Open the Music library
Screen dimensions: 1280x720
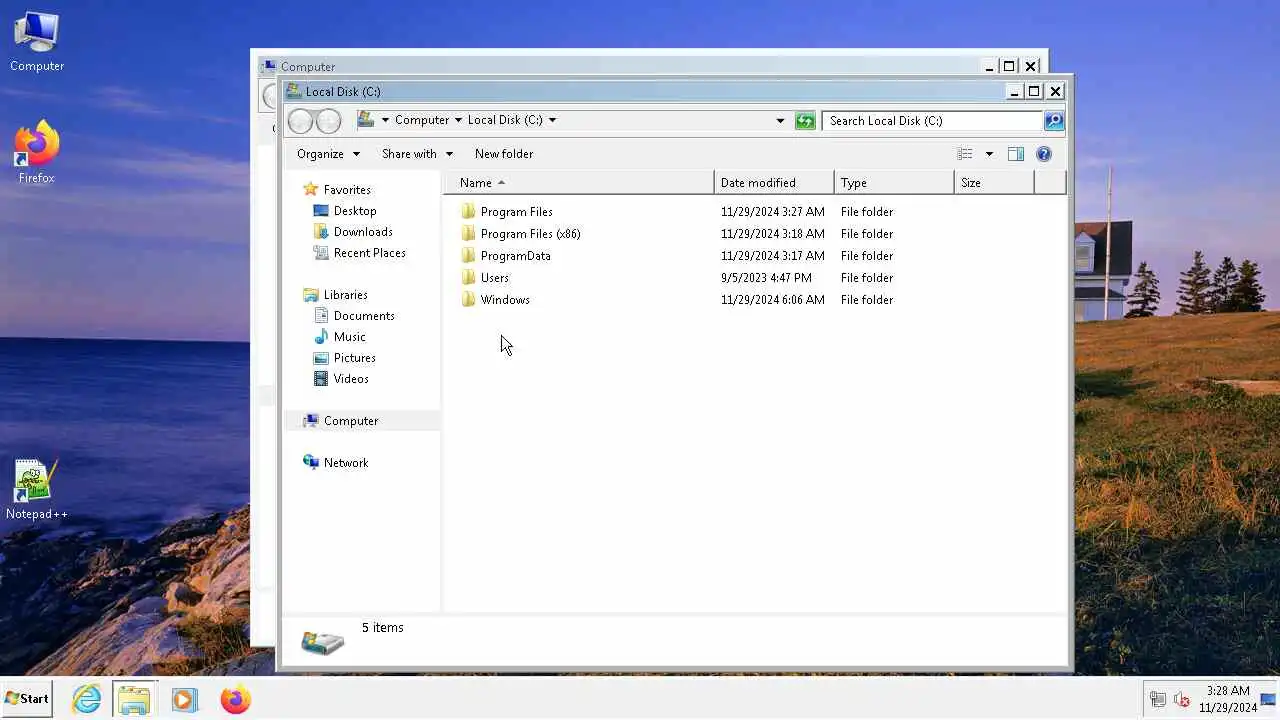point(350,337)
